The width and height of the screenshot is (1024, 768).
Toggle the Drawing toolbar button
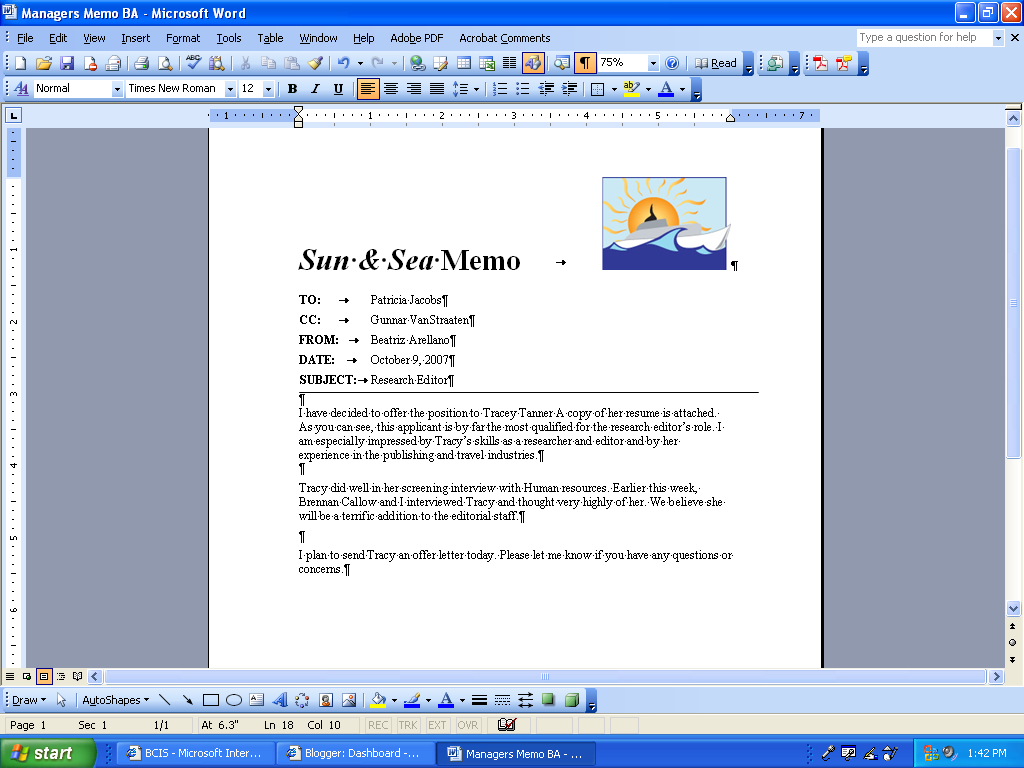pyautogui.click(x=533, y=63)
